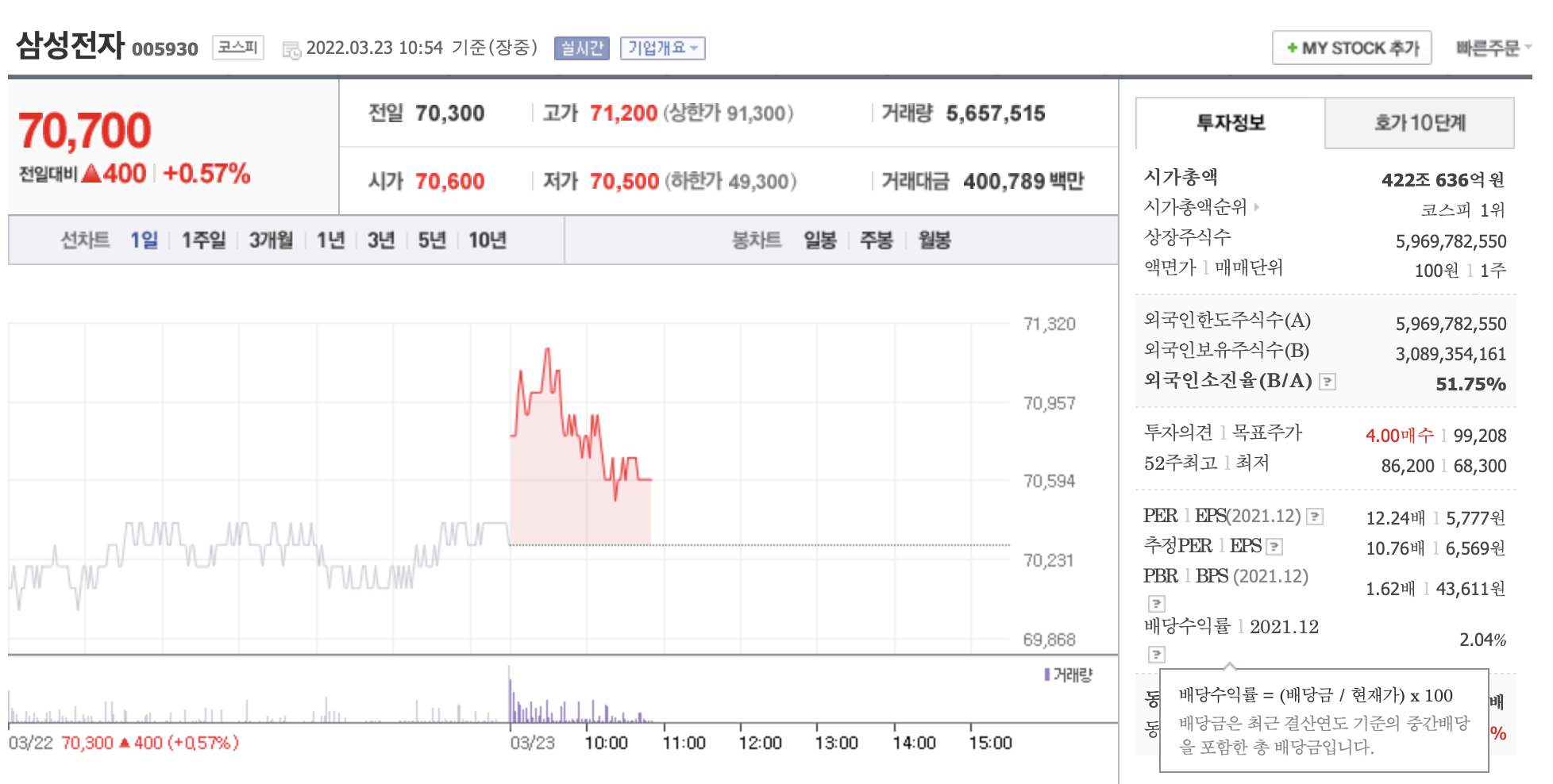Click the help icon beside EPS(2021.12)
Screen dimensions: 1553x784
tap(1314, 518)
